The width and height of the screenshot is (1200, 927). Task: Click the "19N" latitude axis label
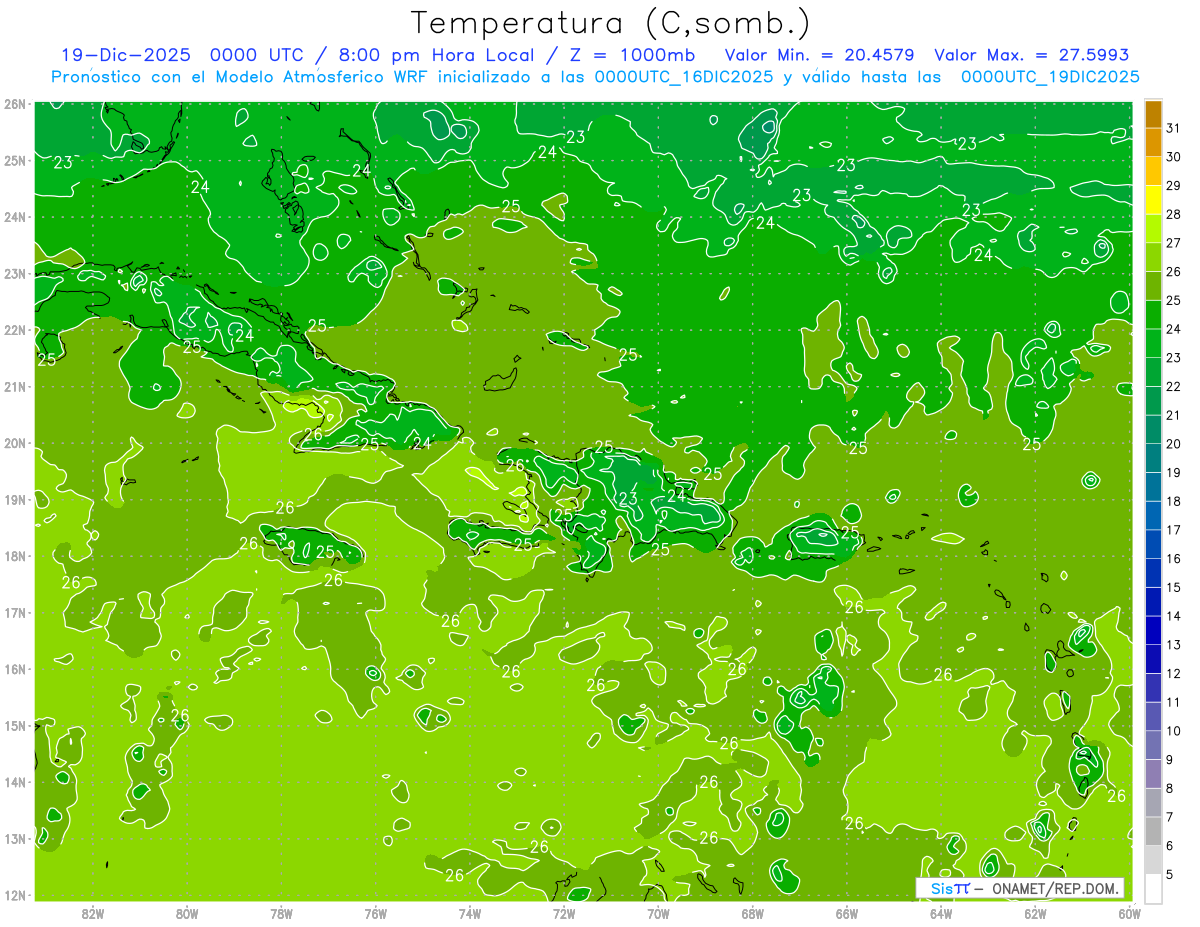14,499
